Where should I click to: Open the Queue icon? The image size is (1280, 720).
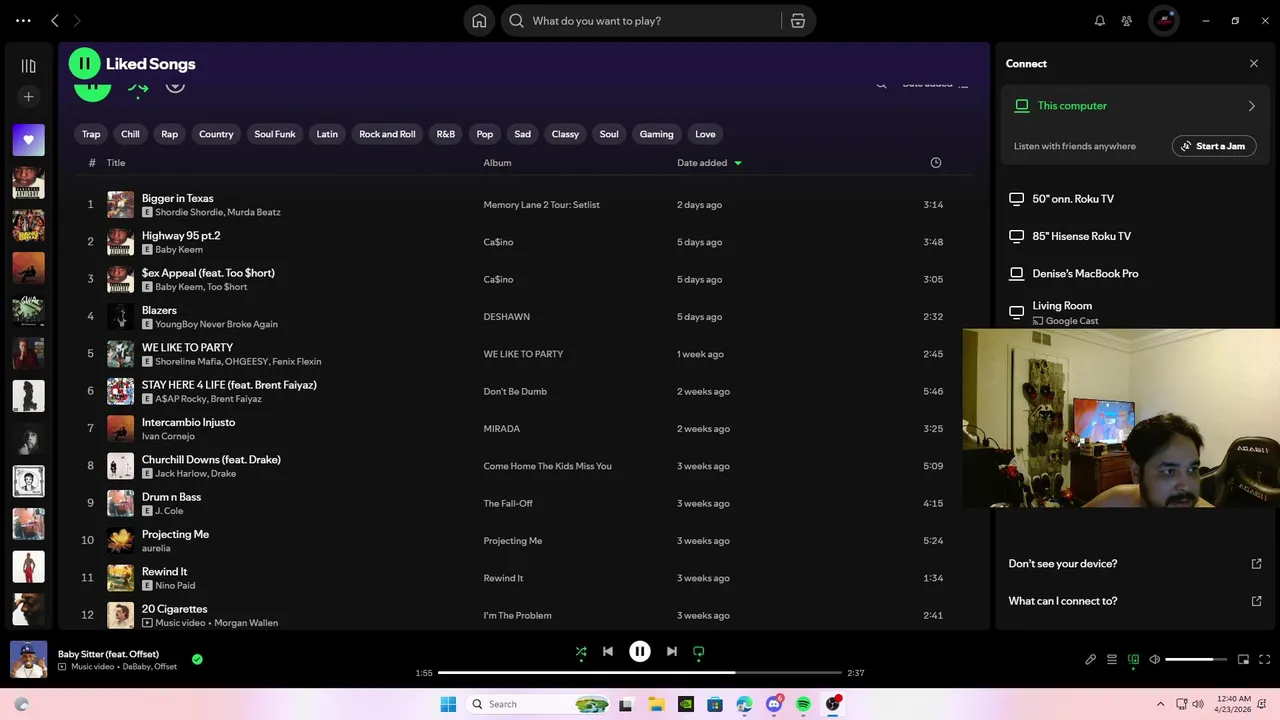1111,660
